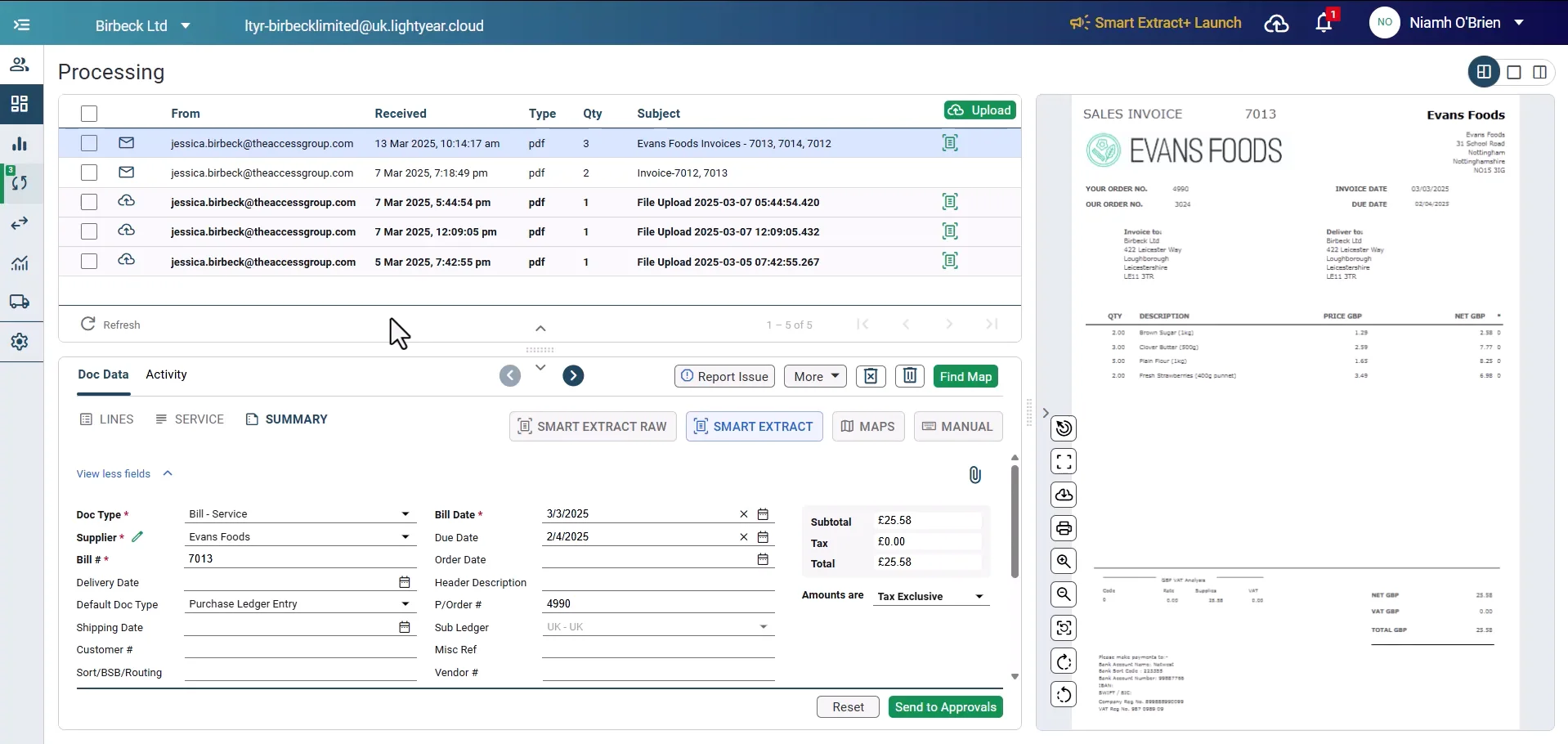Toggle the select-all checkbox in table header
The height and width of the screenshot is (744, 1568).
89,114
